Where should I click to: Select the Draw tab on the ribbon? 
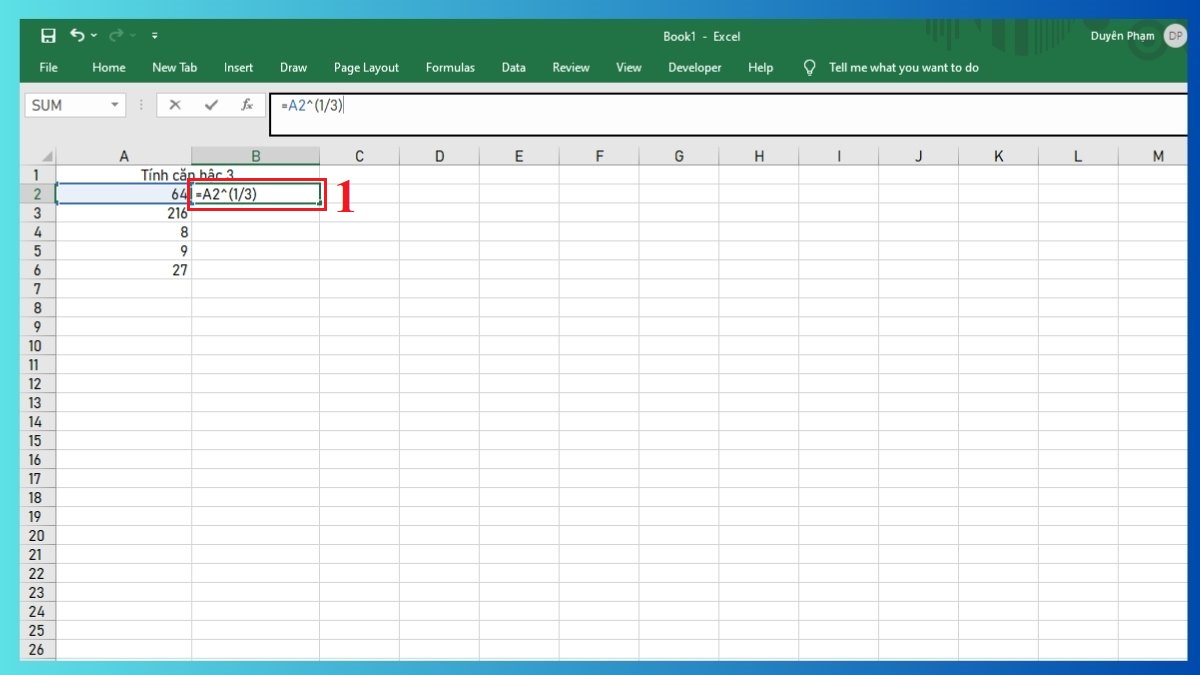click(x=293, y=68)
